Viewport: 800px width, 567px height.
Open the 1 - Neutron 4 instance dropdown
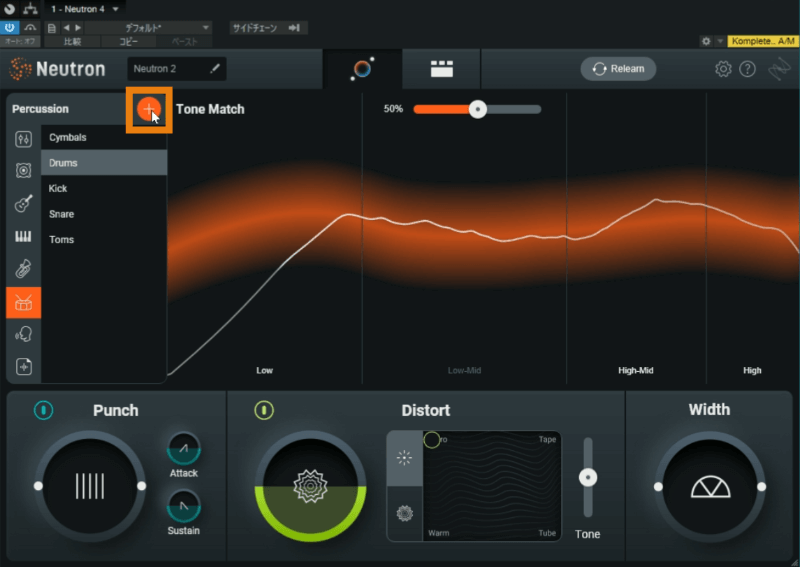(x=85, y=9)
